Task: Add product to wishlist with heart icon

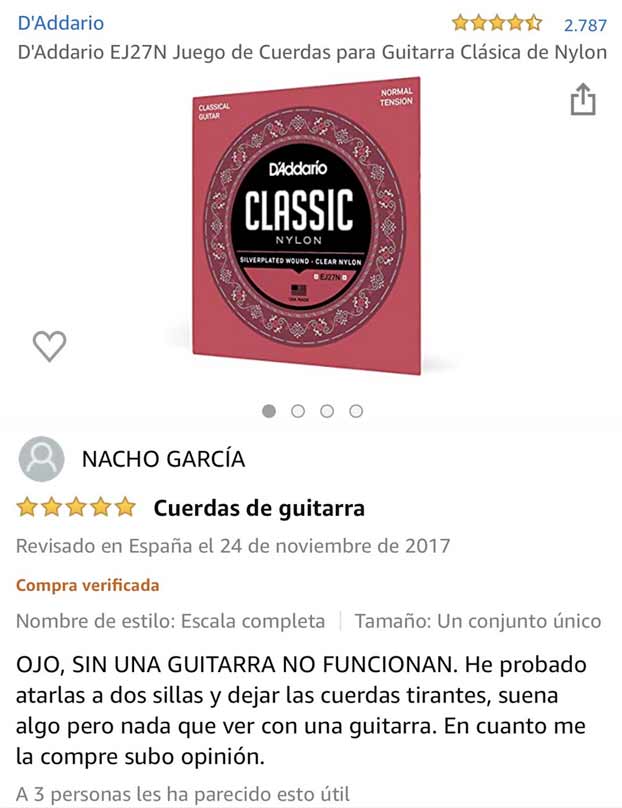Action: pos(49,346)
